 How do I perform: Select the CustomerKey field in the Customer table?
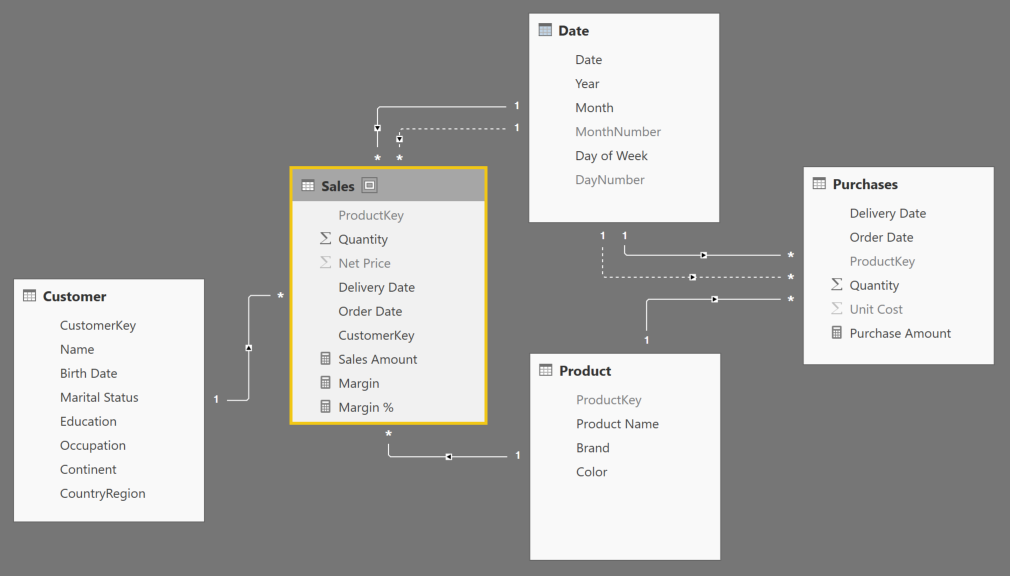pyautogui.click(x=97, y=325)
